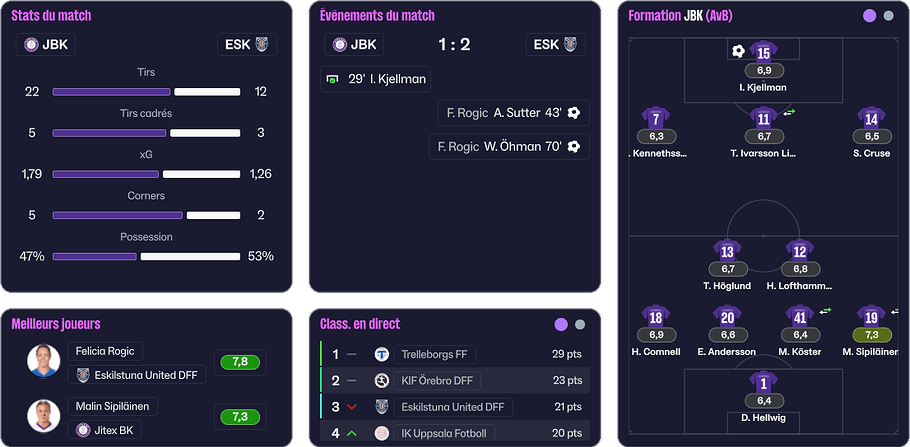The width and height of the screenshot is (910, 447).
Task: Select the purple dot in Formation panel
Action: click(x=869, y=16)
